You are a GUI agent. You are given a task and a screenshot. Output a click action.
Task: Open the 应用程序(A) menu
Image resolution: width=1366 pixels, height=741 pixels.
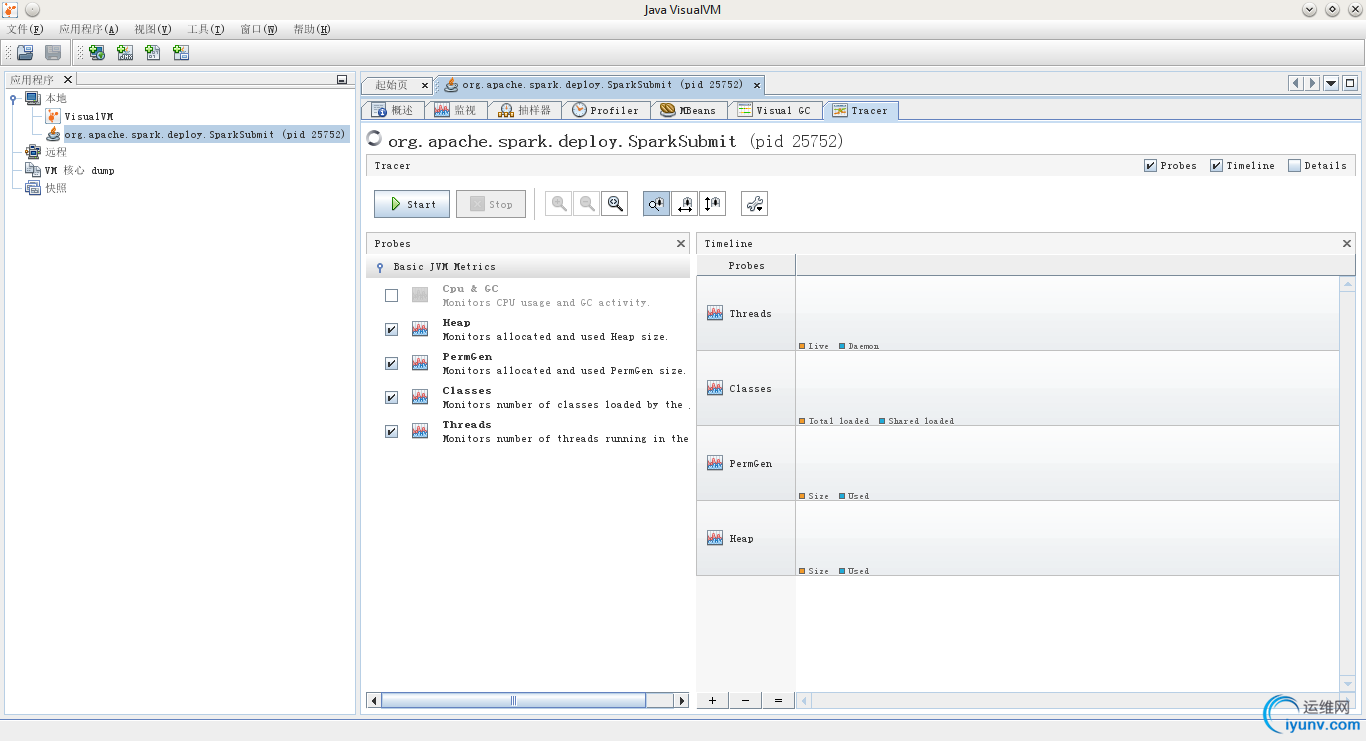[x=88, y=29]
